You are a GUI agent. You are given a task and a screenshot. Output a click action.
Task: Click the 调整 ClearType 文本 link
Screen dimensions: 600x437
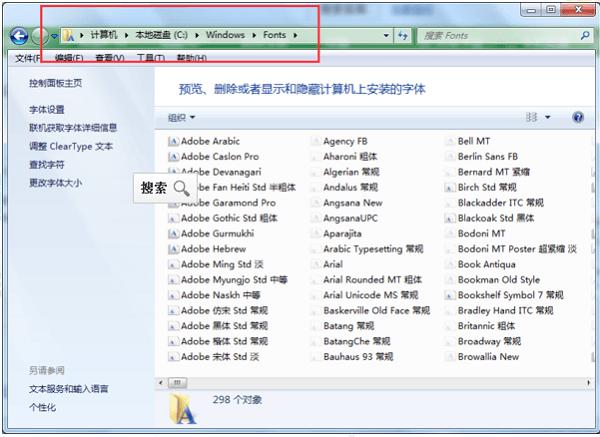click(71, 146)
